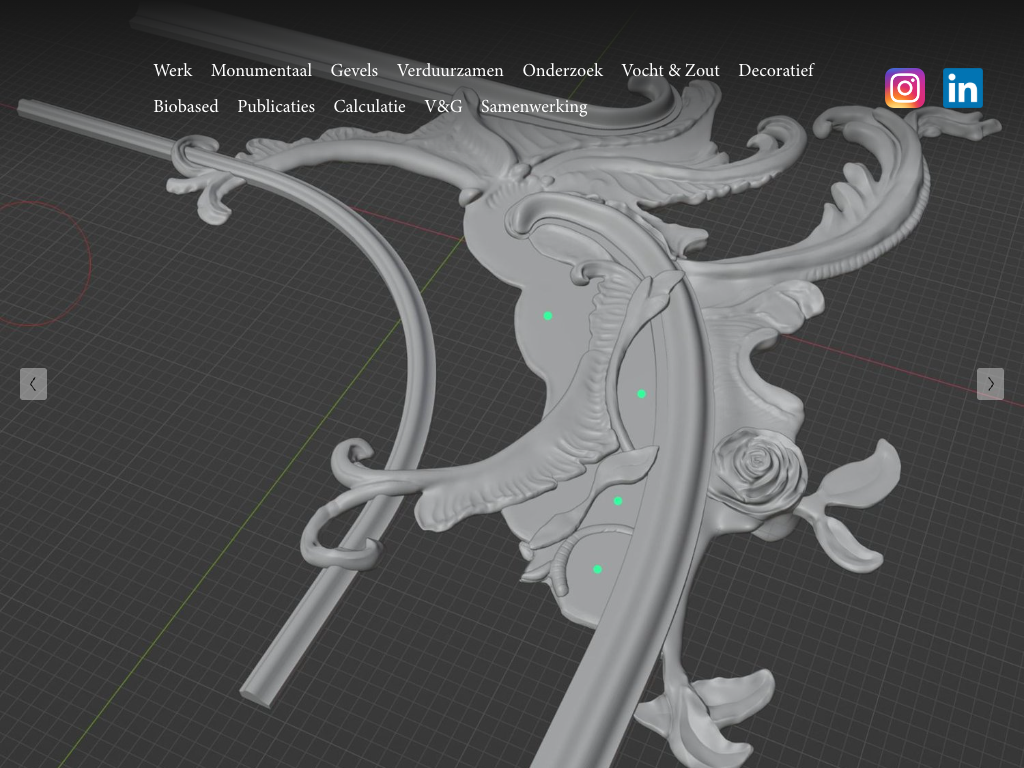Screen dimensions: 1024x768
Task: Select Onderzoek in the navigation
Action: coord(562,70)
